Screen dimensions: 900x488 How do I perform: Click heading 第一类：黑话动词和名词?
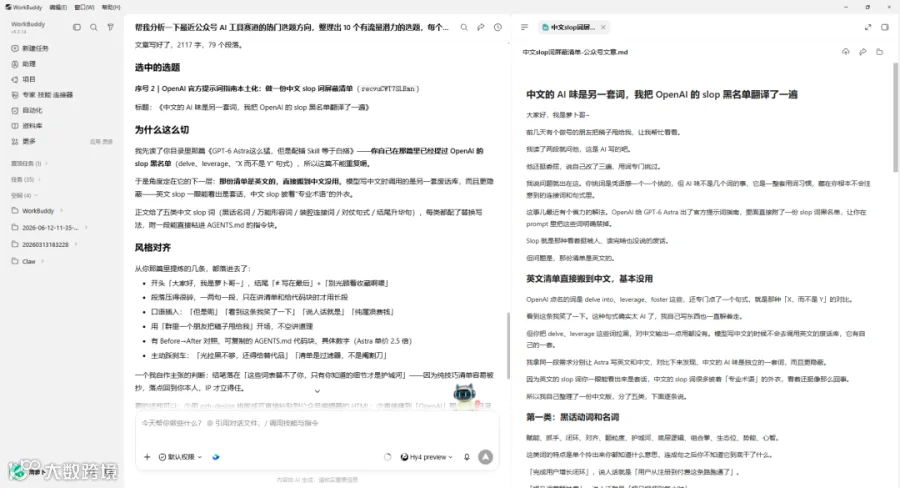(x=573, y=417)
